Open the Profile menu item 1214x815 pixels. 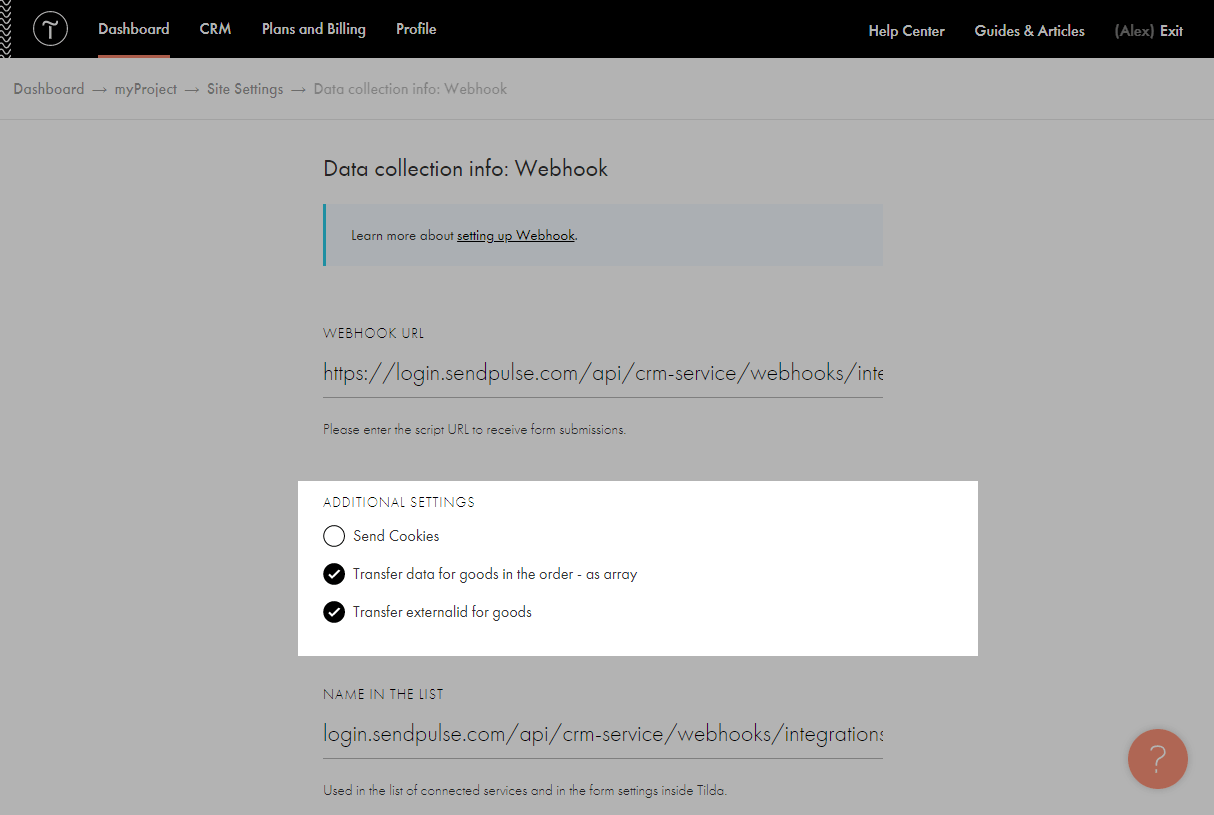coord(416,29)
